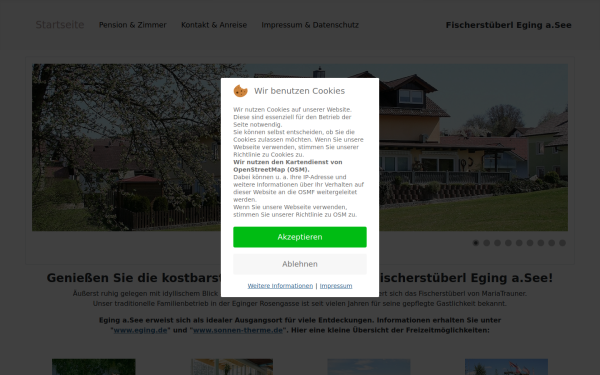Select the fifth slideshow dot indicator
Screen dimensions: 600x375
pyautogui.click(x=519, y=243)
